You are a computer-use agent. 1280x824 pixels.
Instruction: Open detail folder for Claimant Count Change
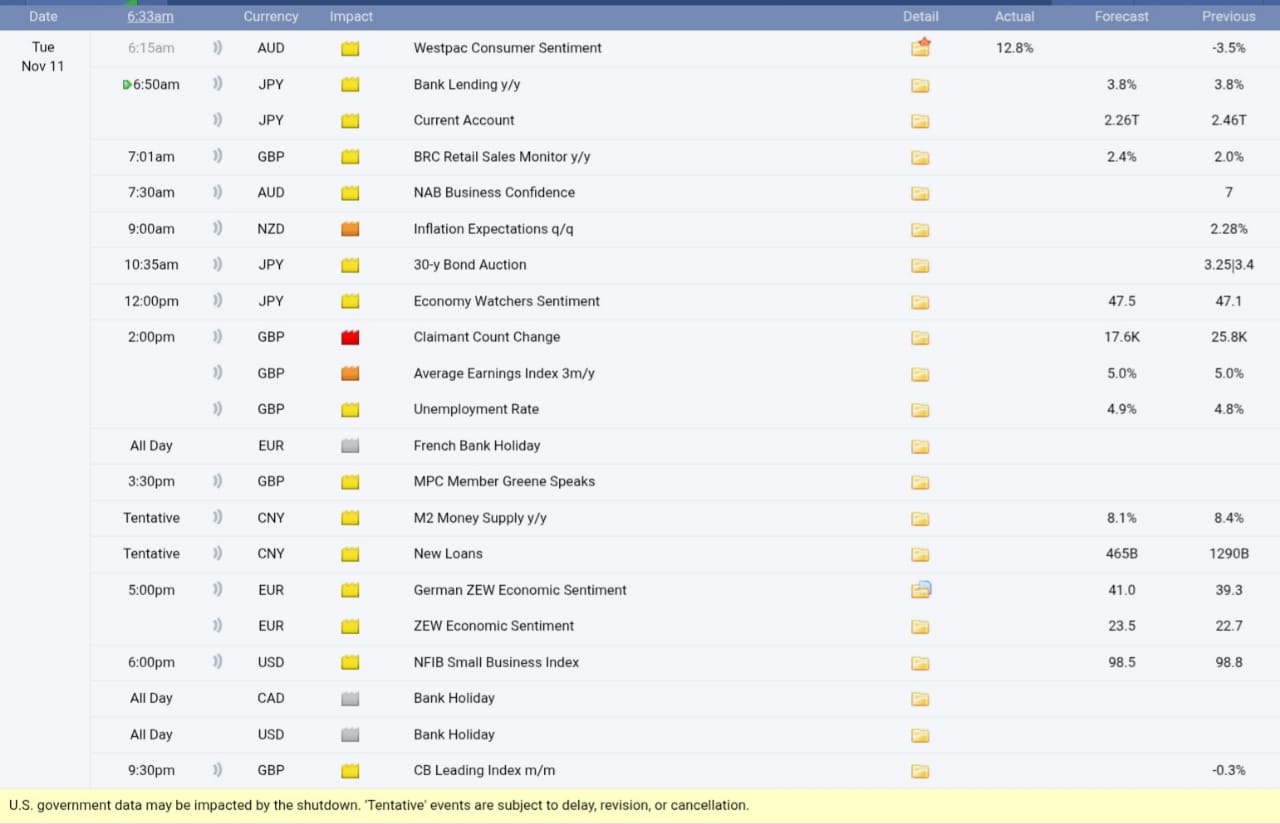[920, 338]
